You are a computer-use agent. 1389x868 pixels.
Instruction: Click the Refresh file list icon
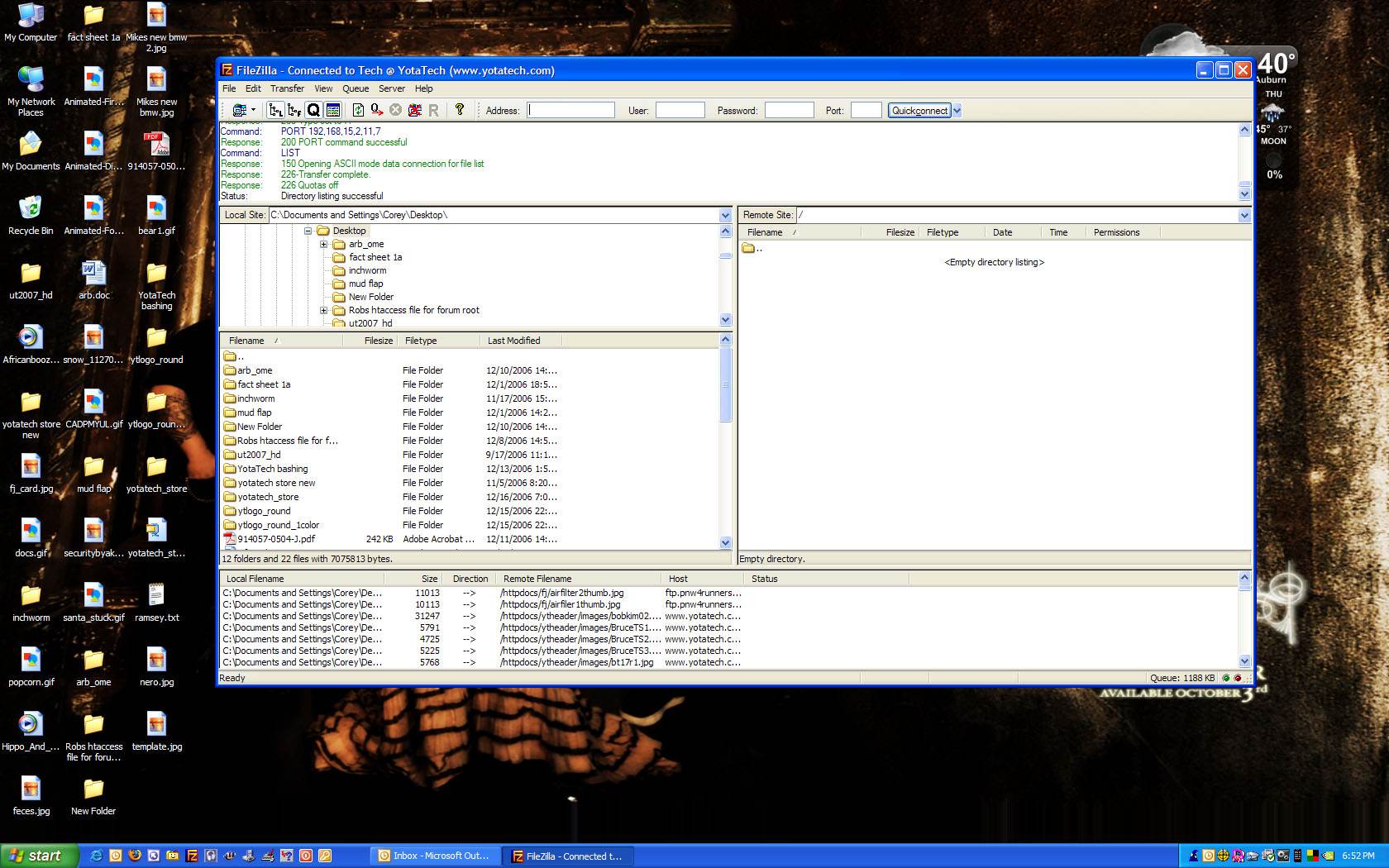point(358,110)
